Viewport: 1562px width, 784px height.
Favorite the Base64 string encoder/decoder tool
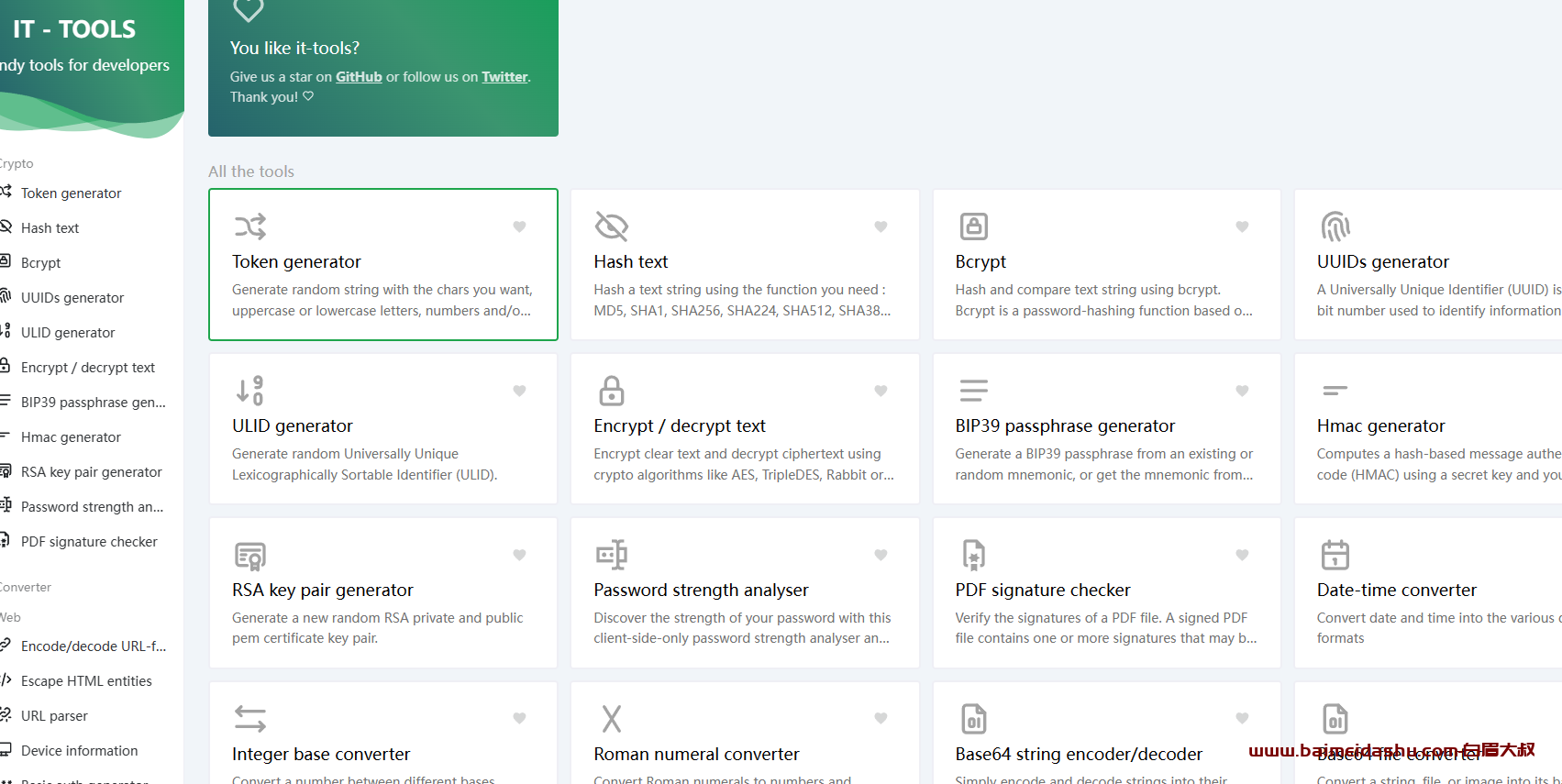1242,718
